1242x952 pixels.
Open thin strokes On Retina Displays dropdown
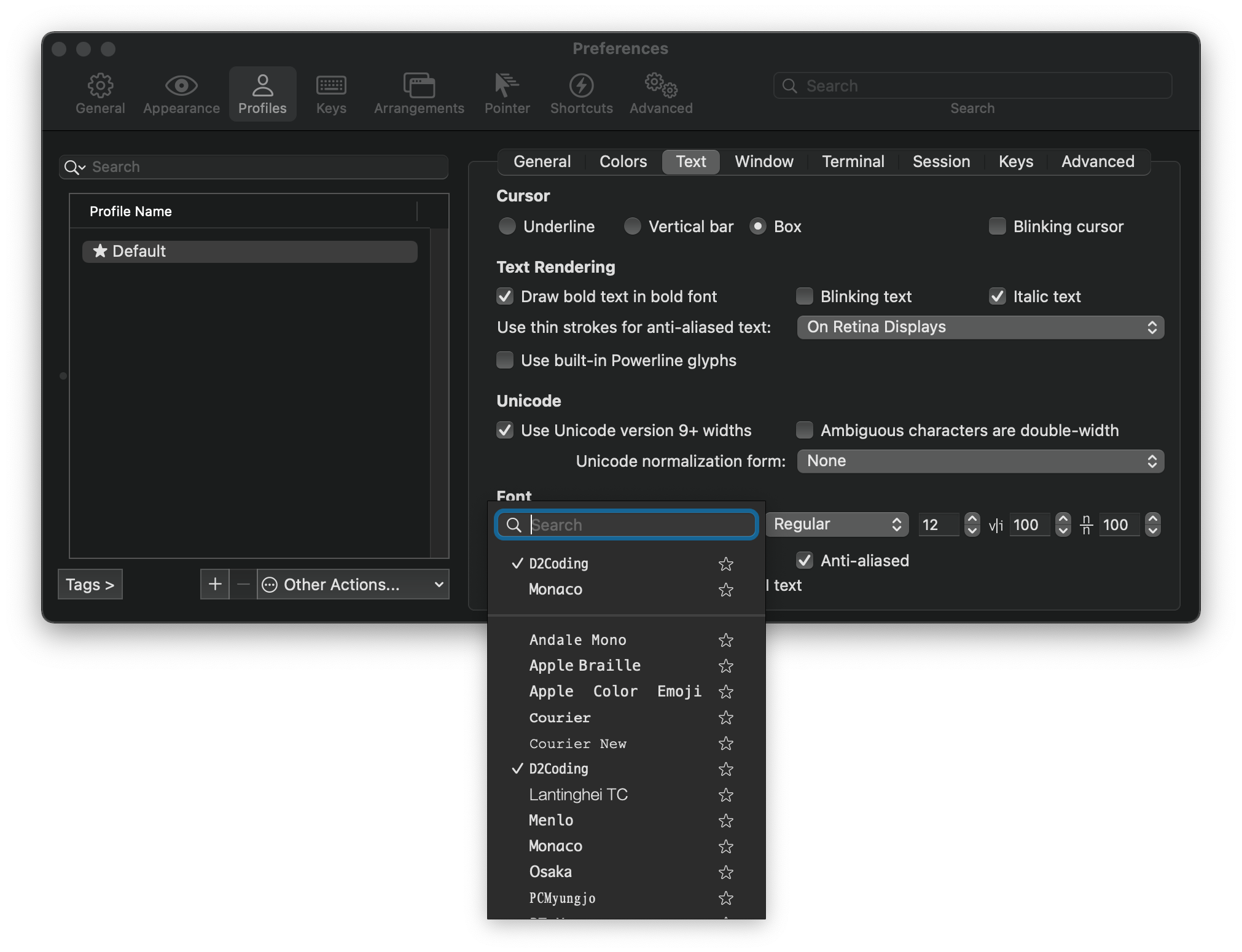(980, 327)
